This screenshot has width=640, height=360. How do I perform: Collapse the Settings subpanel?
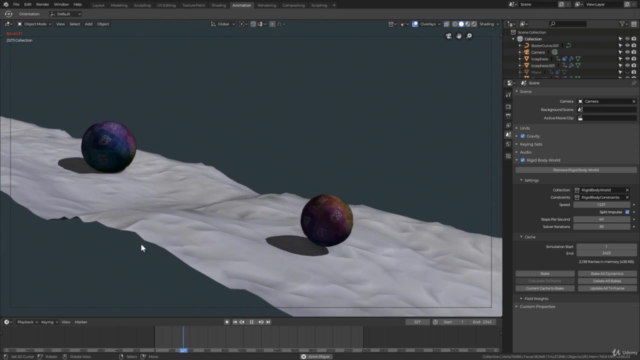pyautogui.click(x=530, y=180)
